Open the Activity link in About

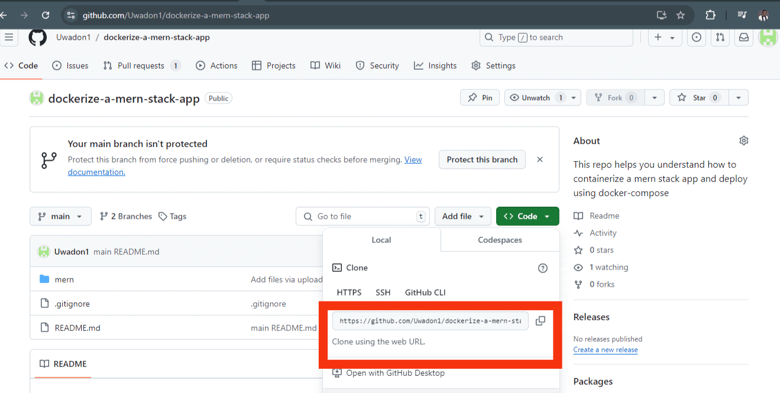pyautogui.click(x=595, y=233)
